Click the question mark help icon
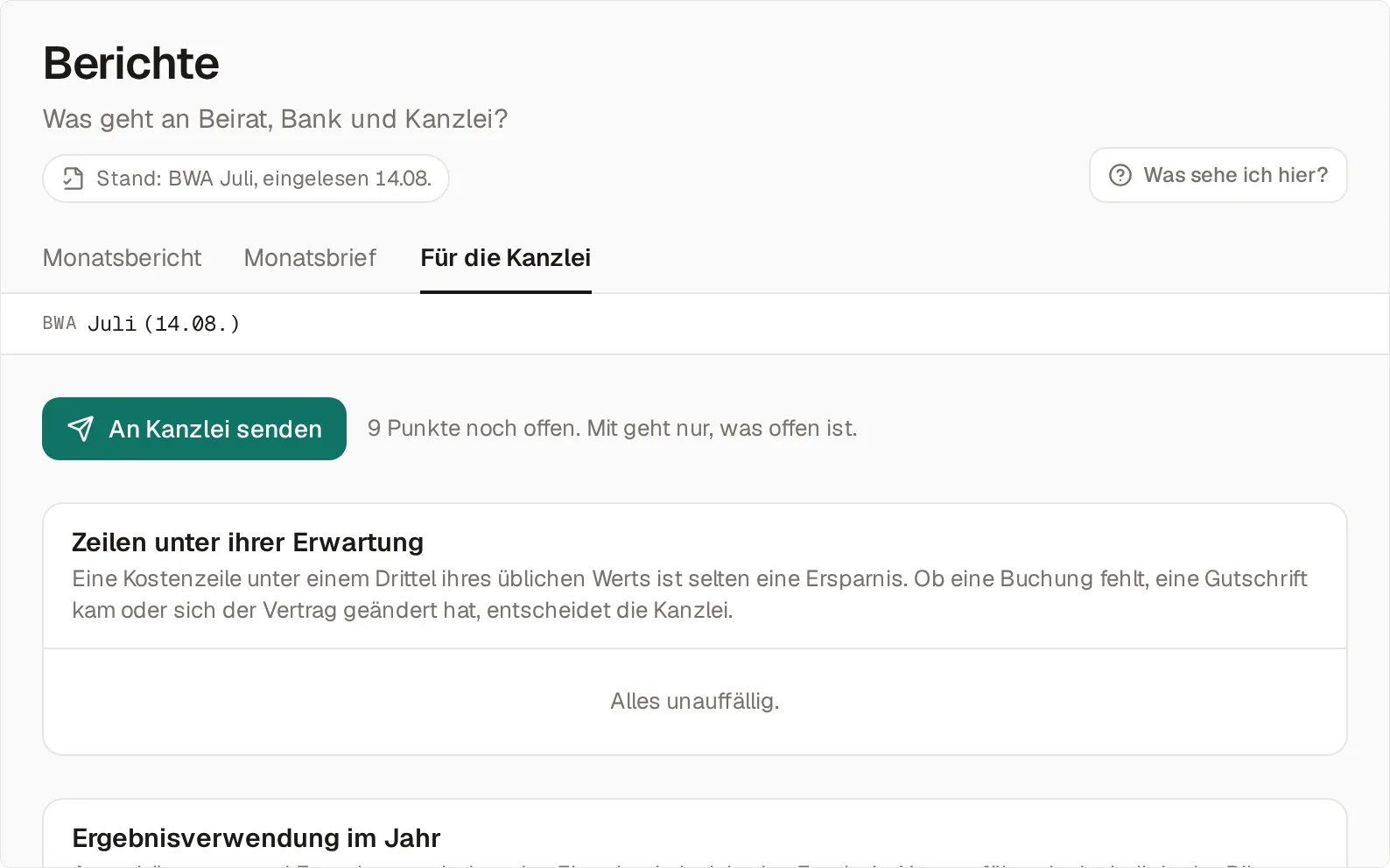Screen dimensions: 1390x868 (x=1120, y=175)
